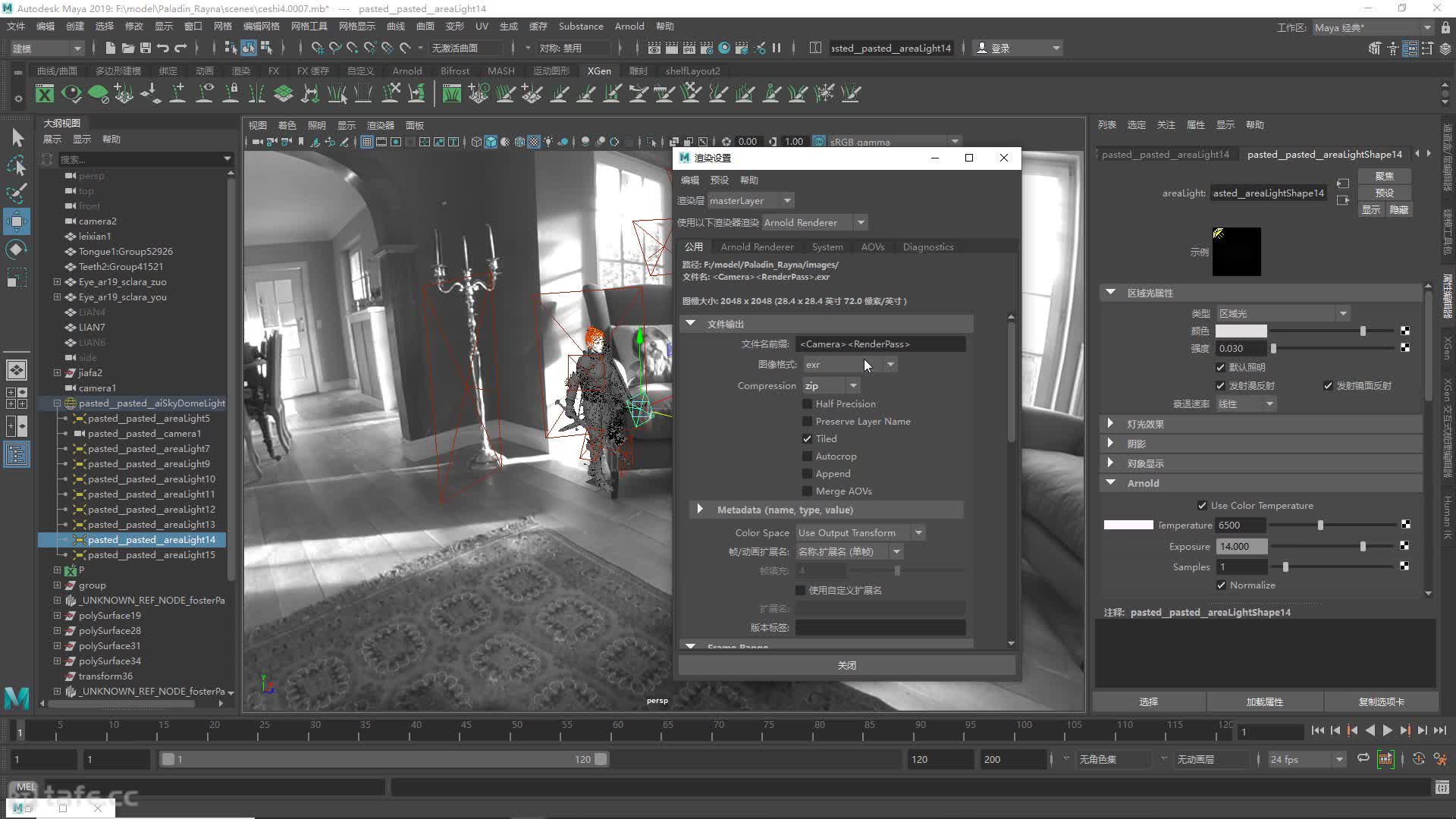
Task: Open the Script Editor icon at bottom right
Action: point(1442,788)
